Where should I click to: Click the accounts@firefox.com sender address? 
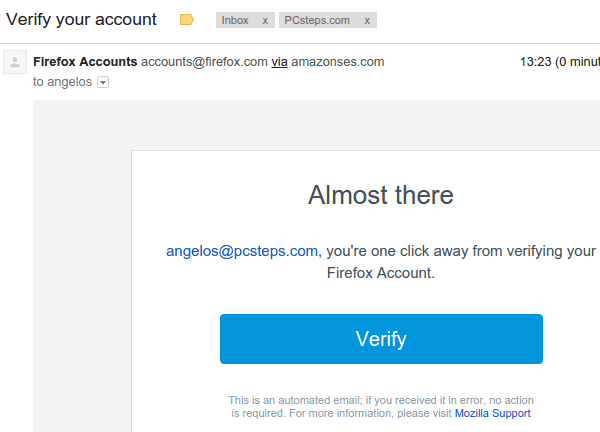click(x=204, y=62)
